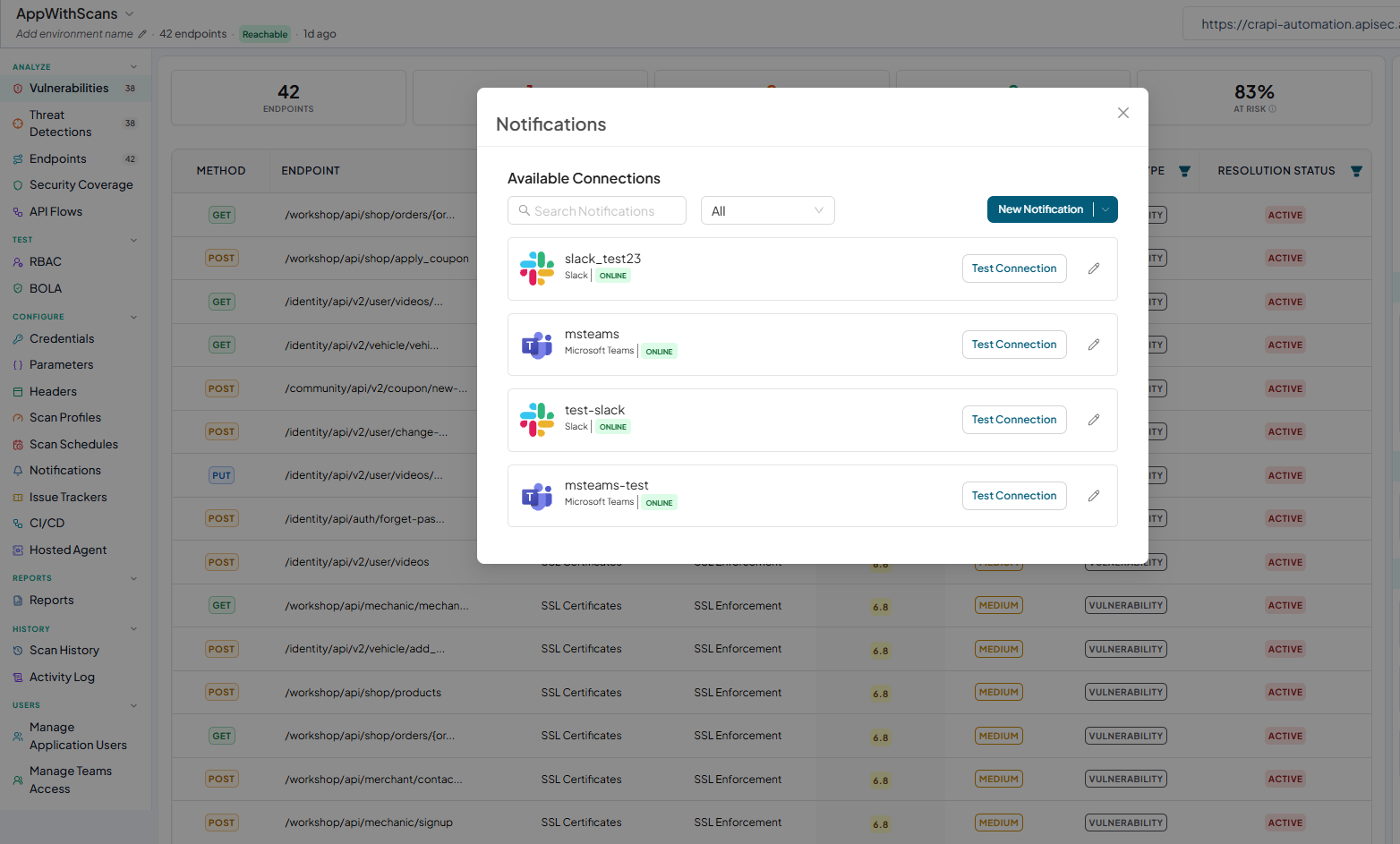This screenshot has width=1400, height=844.
Task: Open Hosted Agent from sidebar
Action: (x=68, y=550)
